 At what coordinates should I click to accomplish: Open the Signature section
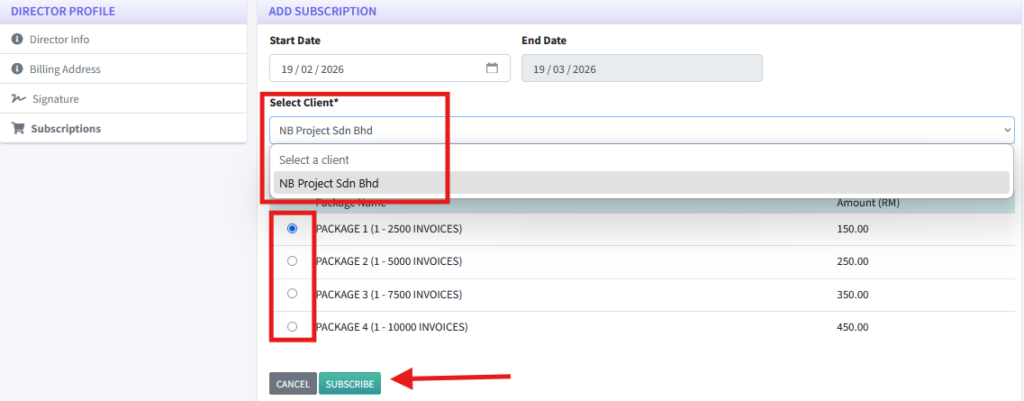54,99
